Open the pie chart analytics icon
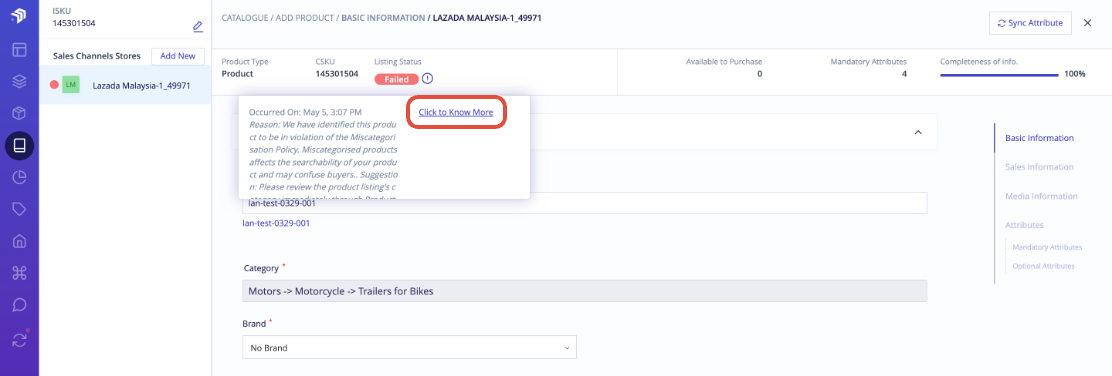 point(19,177)
